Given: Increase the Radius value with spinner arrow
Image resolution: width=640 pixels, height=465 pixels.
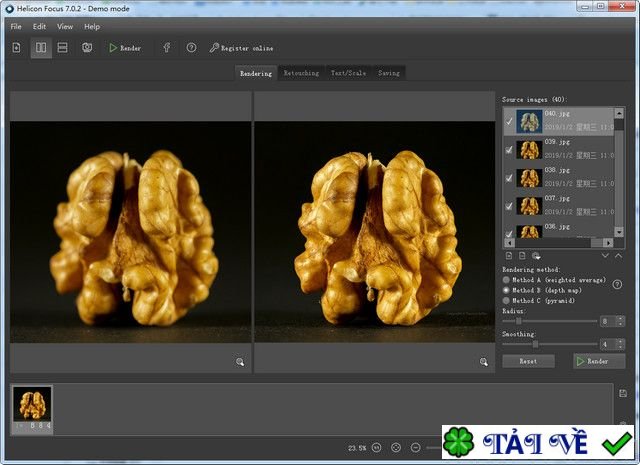Looking at the screenshot, I should coord(620,318).
